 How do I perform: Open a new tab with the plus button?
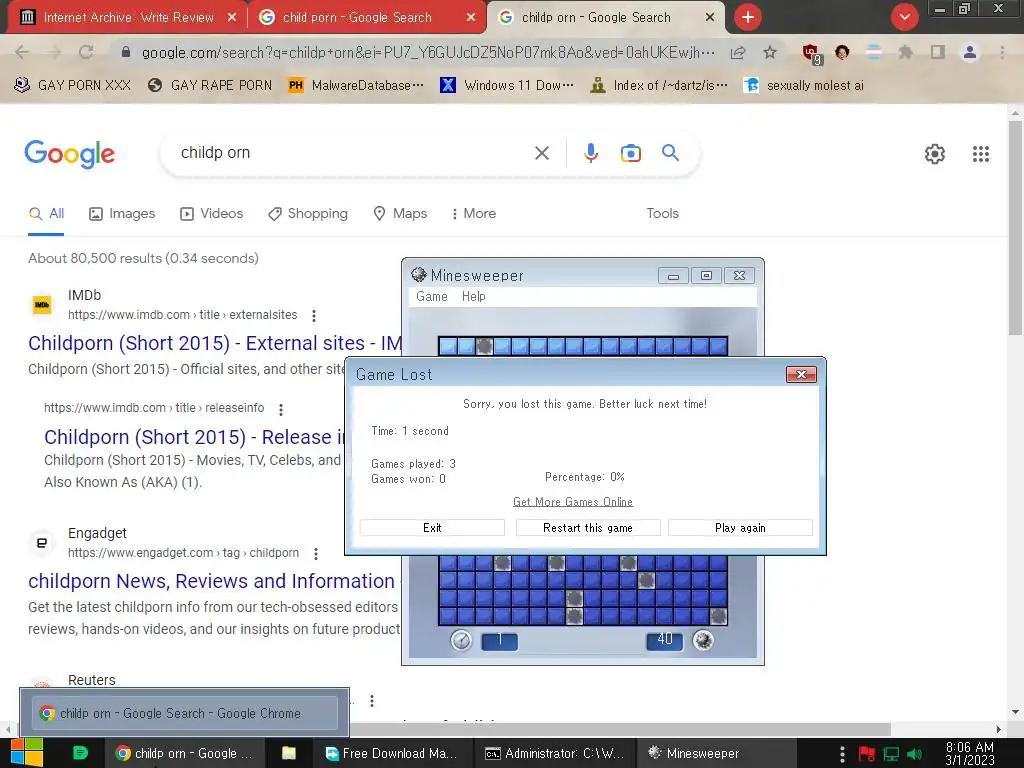click(748, 17)
